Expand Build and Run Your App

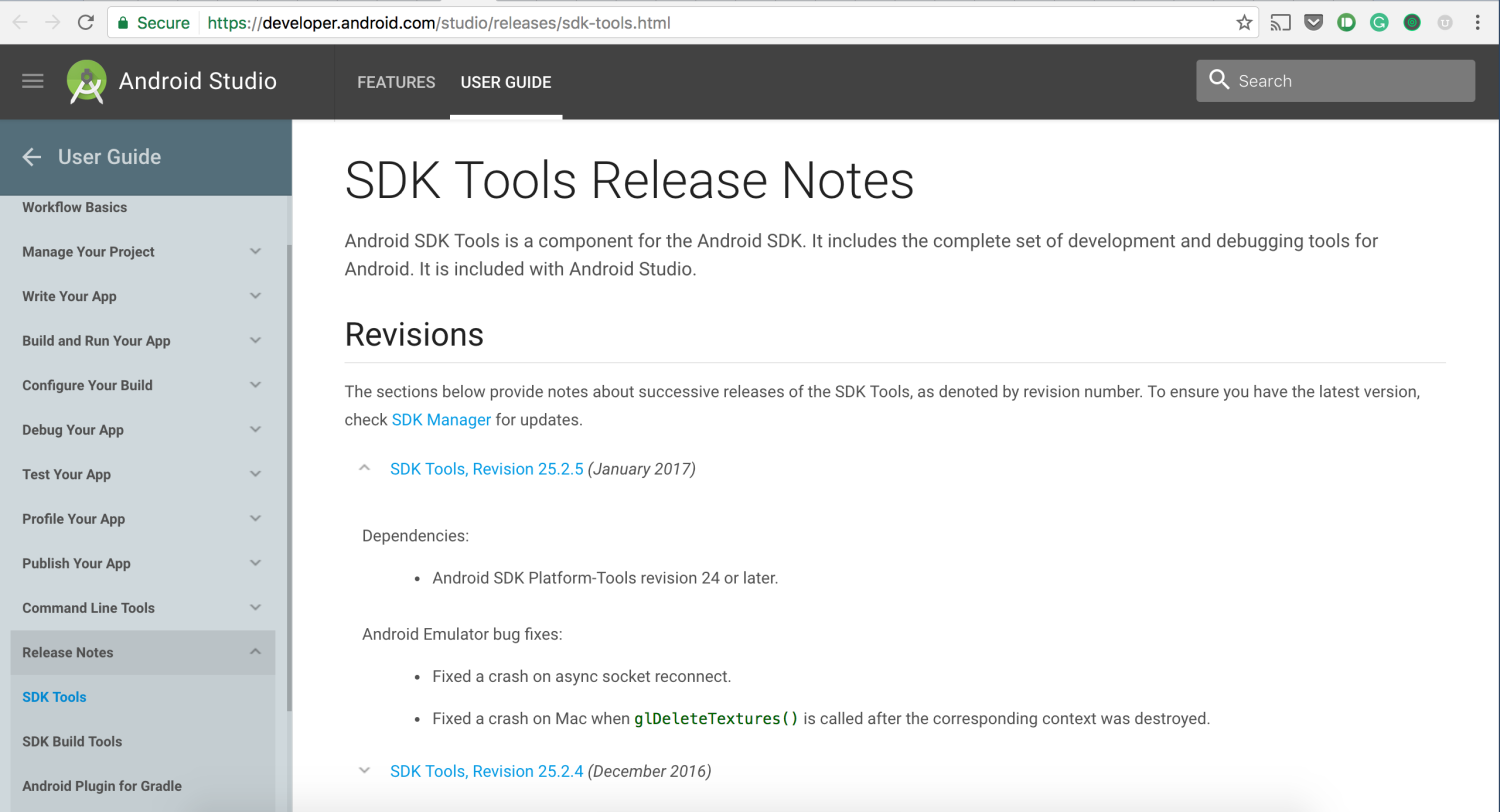coord(255,341)
